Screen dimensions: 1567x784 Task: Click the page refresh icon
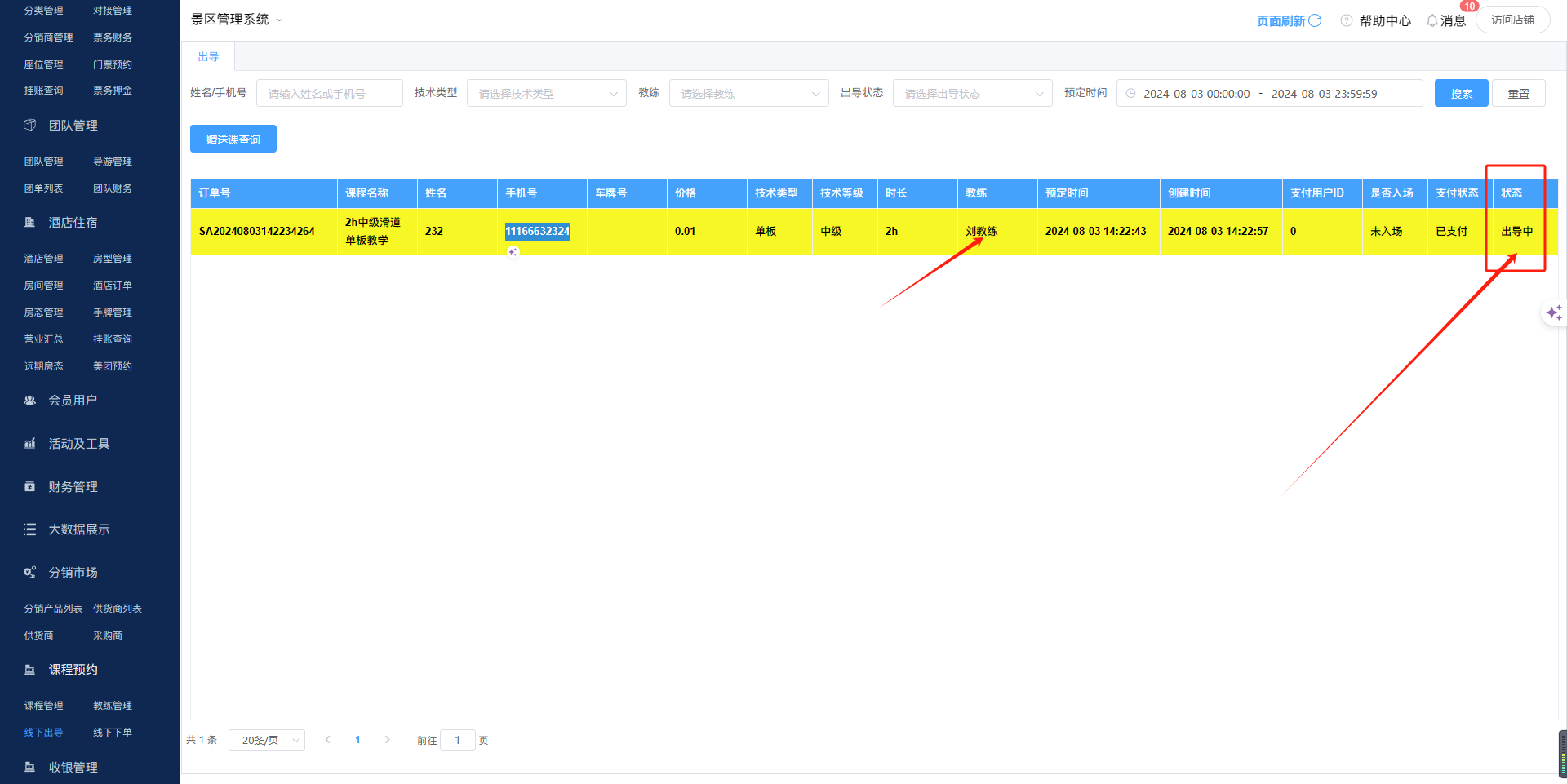(1315, 20)
